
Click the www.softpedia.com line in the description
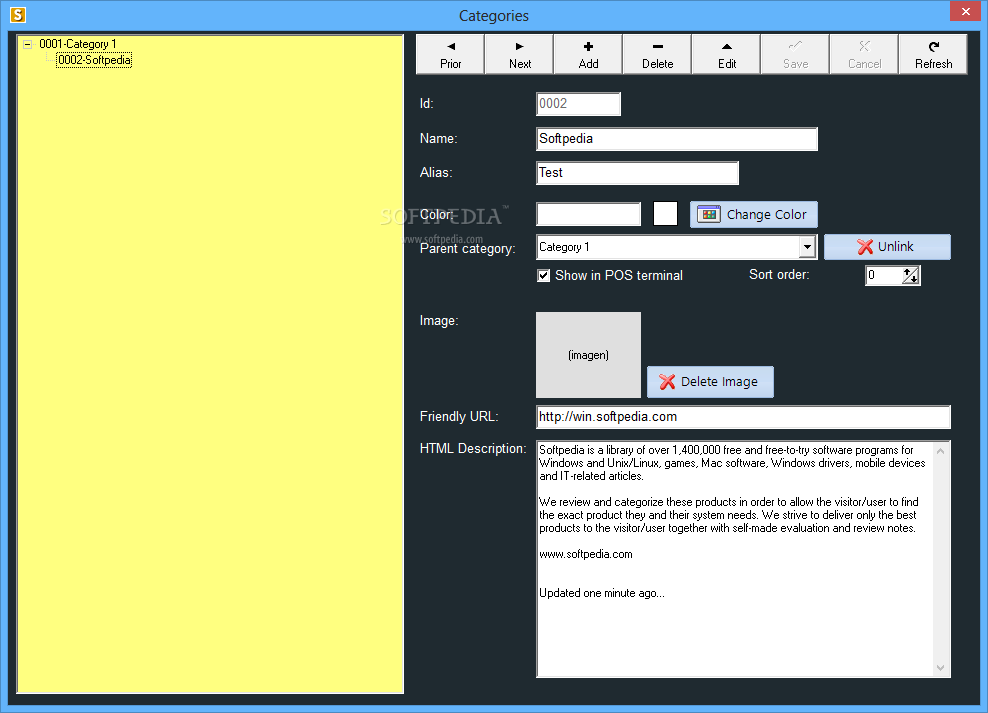pyautogui.click(x=586, y=554)
